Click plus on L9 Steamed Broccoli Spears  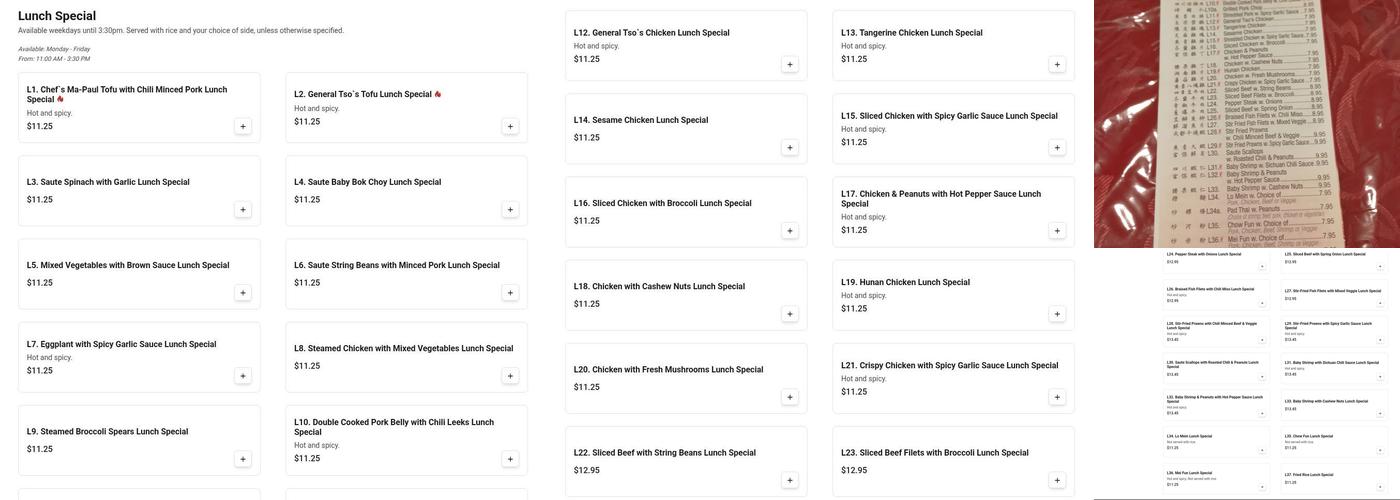click(x=242, y=459)
